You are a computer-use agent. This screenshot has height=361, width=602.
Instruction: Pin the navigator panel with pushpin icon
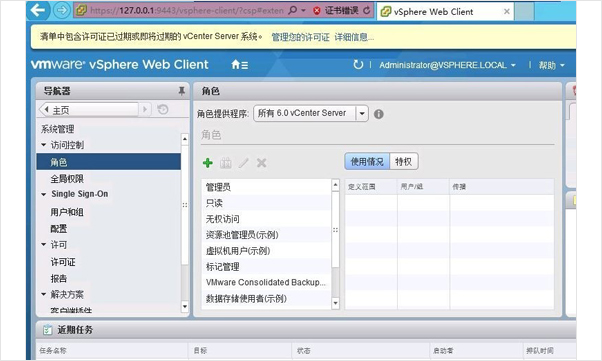tap(182, 91)
